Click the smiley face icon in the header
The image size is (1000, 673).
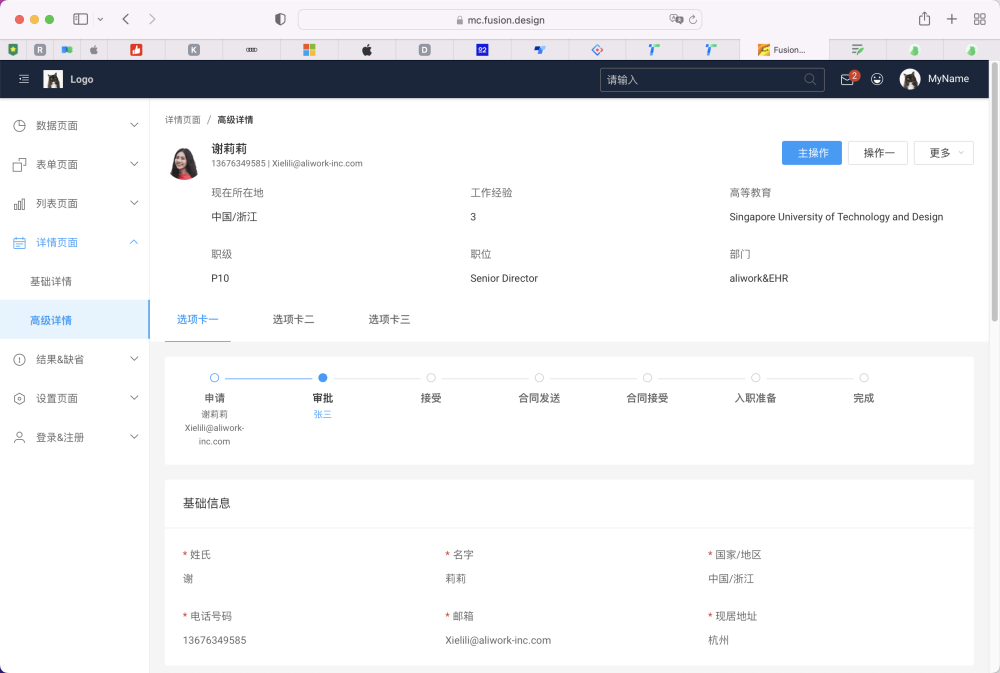[x=877, y=79]
